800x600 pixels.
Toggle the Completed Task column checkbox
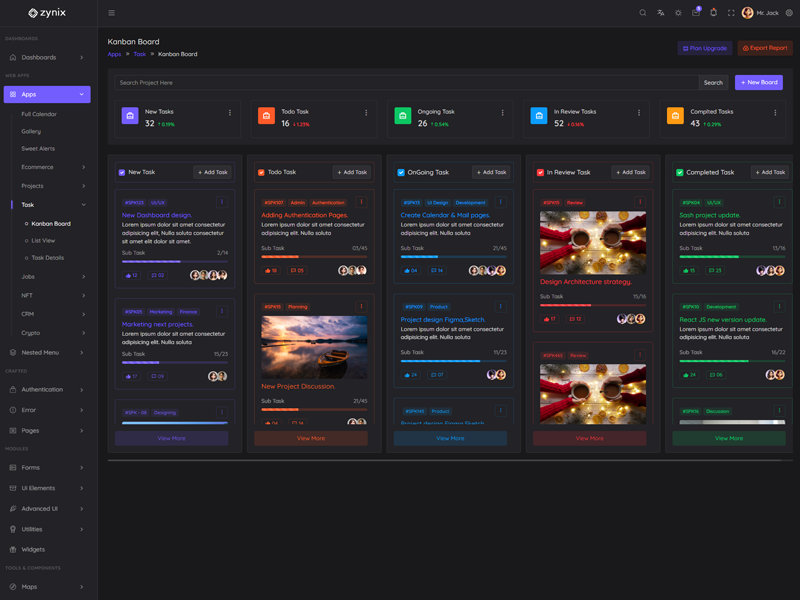click(680, 172)
